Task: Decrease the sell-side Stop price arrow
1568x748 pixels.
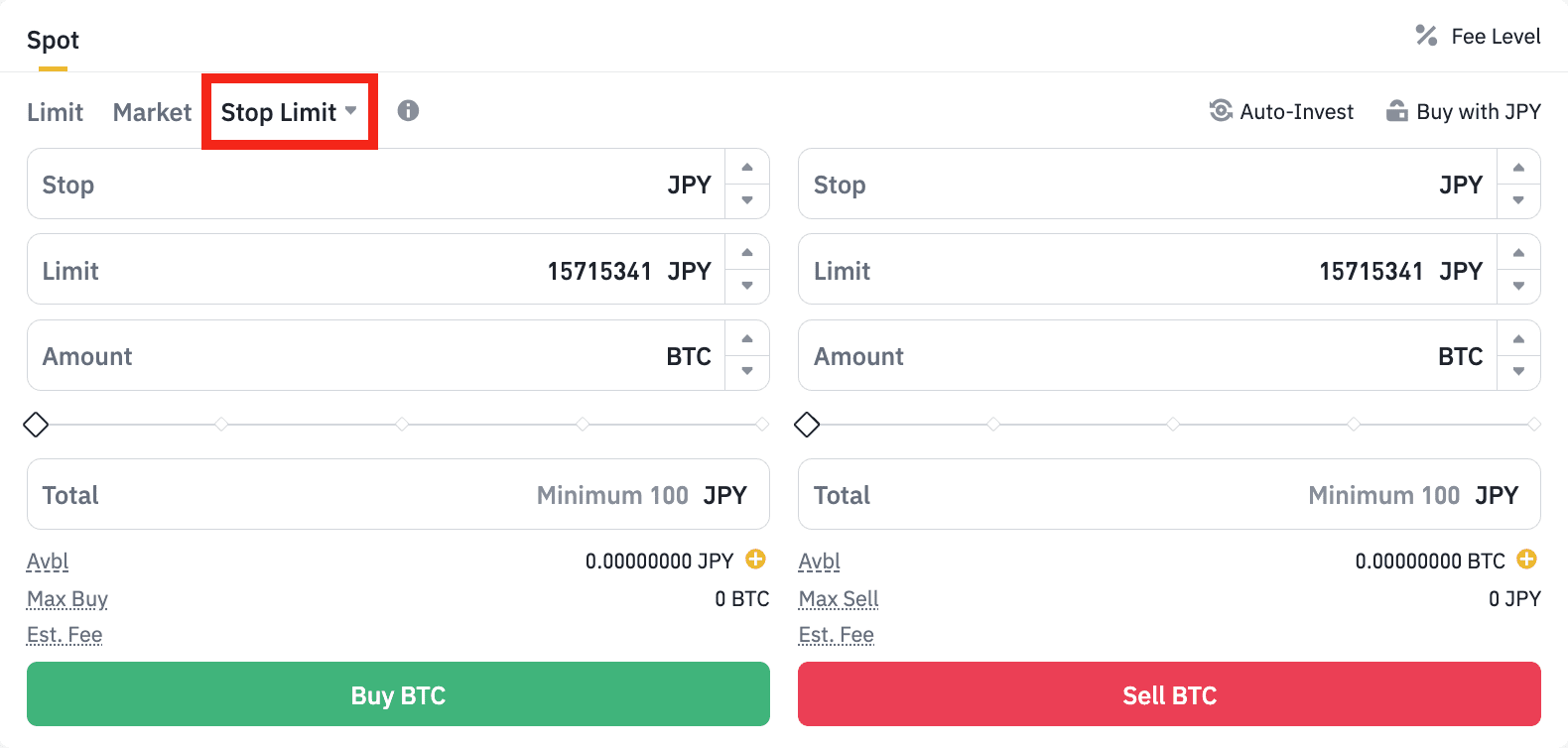Action: tap(1518, 200)
